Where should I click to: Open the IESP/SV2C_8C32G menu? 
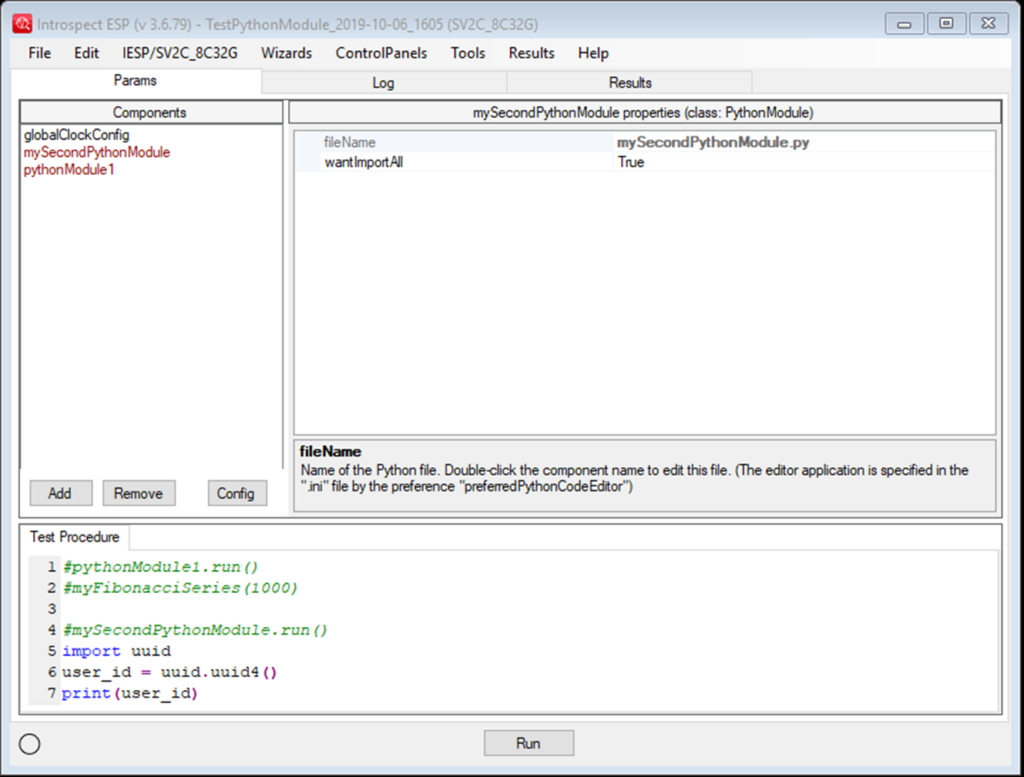pyautogui.click(x=179, y=53)
